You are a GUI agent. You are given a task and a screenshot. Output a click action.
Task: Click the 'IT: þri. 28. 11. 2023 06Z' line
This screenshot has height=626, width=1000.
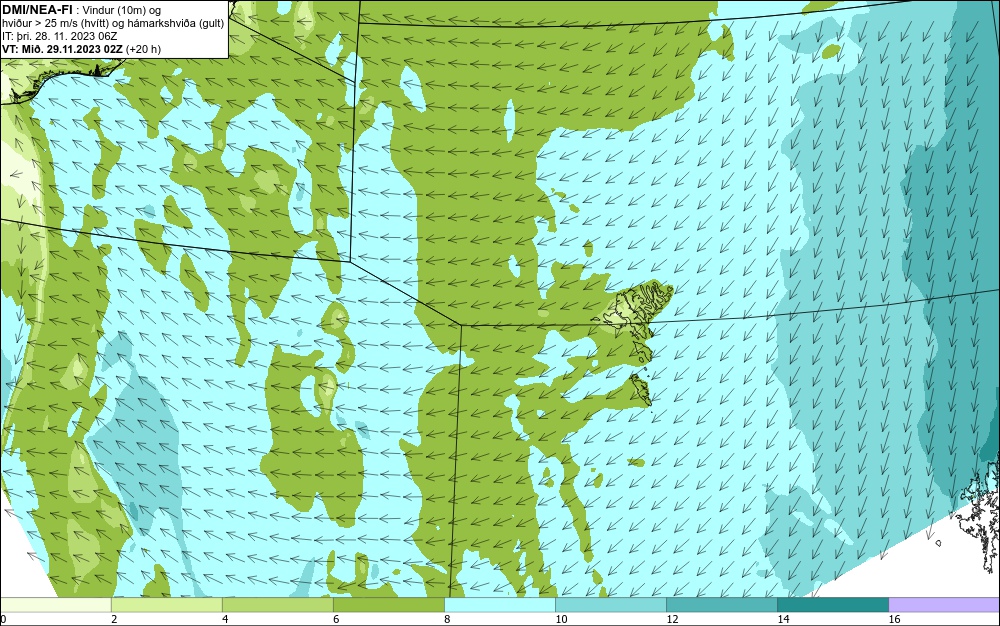tap(60, 36)
